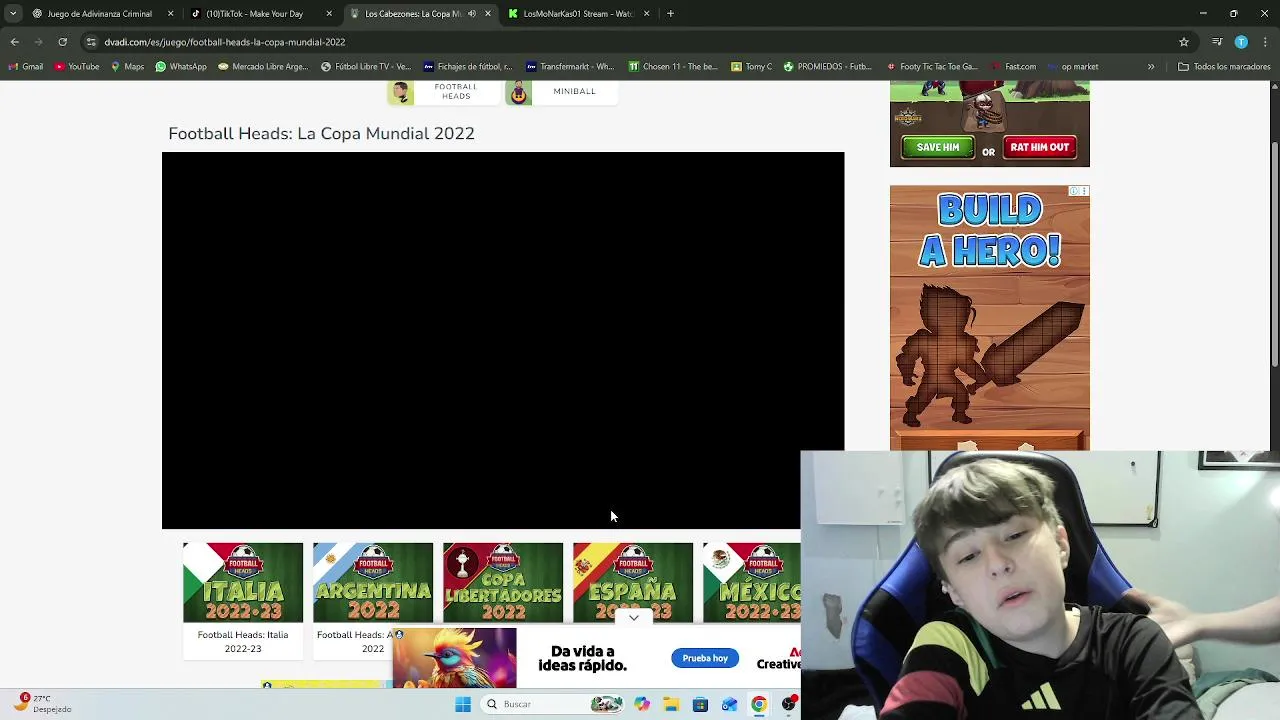
Task: Close the TikTok tab
Action: [329, 14]
